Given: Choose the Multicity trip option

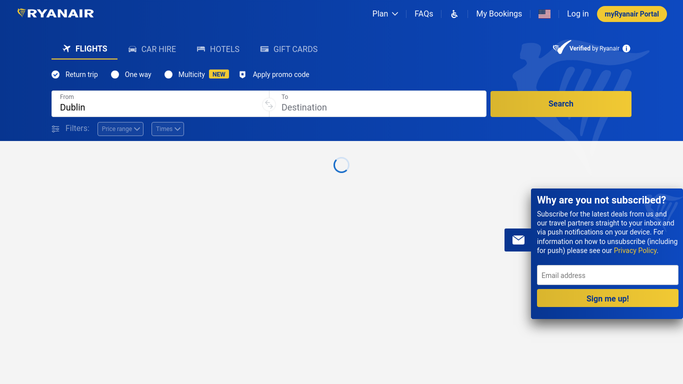Looking at the screenshot, I should 185,74.
